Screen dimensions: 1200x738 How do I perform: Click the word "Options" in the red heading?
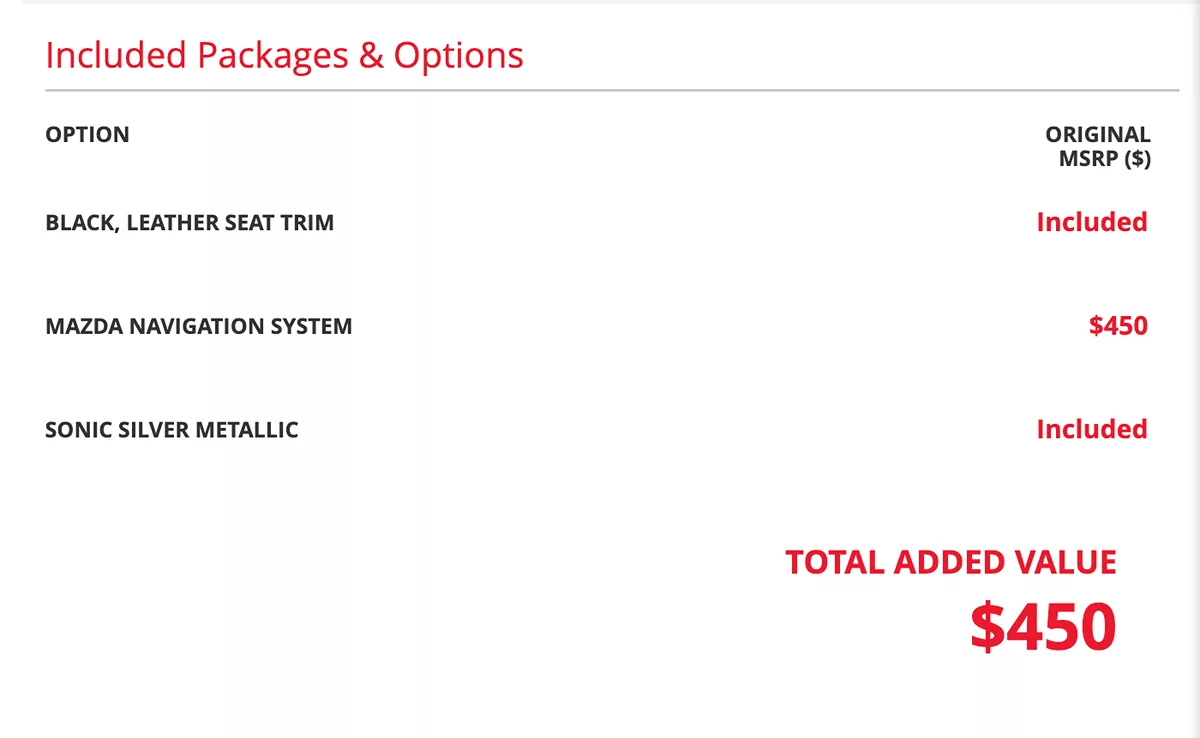coord(458,55)
